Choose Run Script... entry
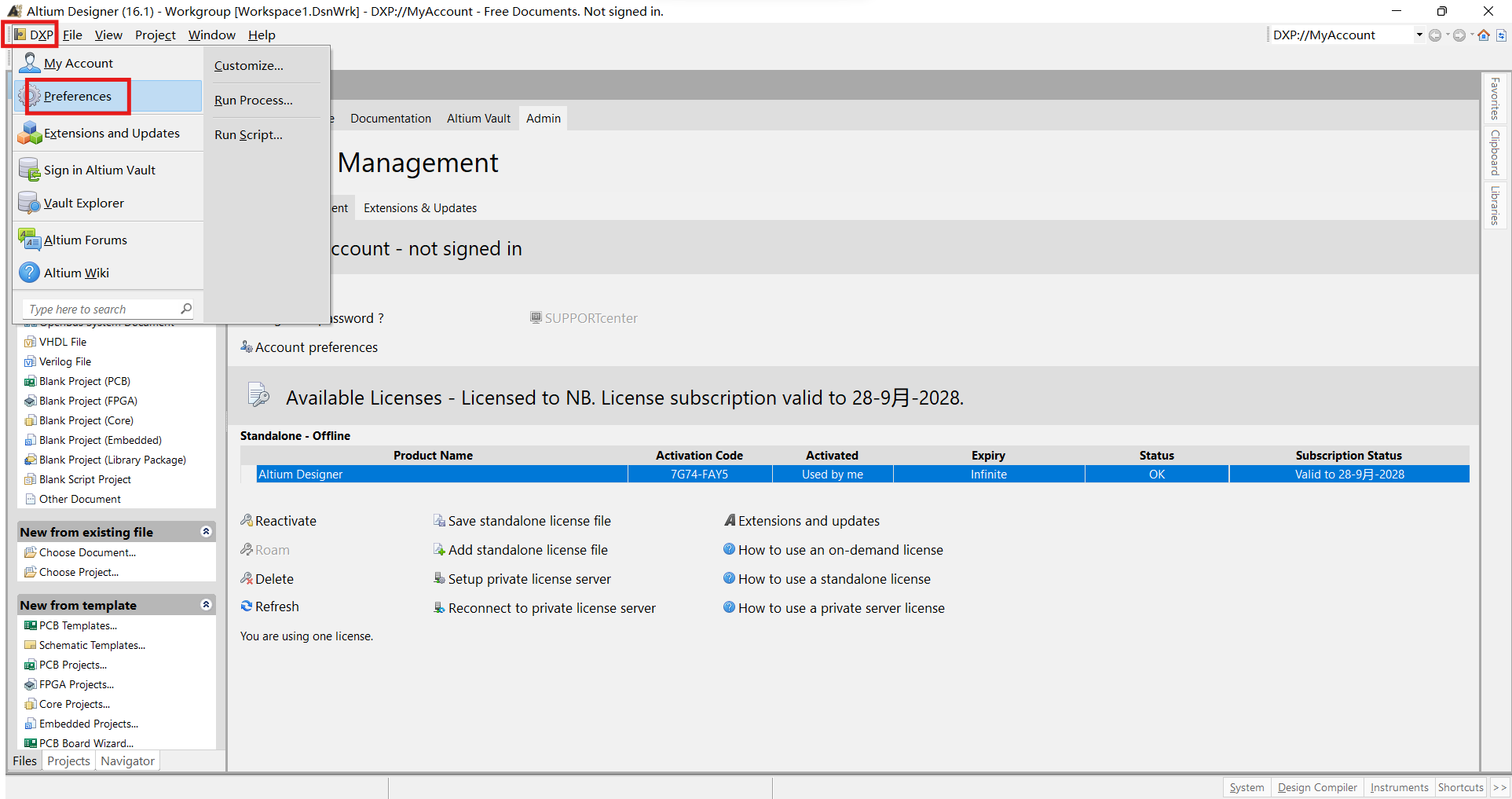 click(248, 134)
